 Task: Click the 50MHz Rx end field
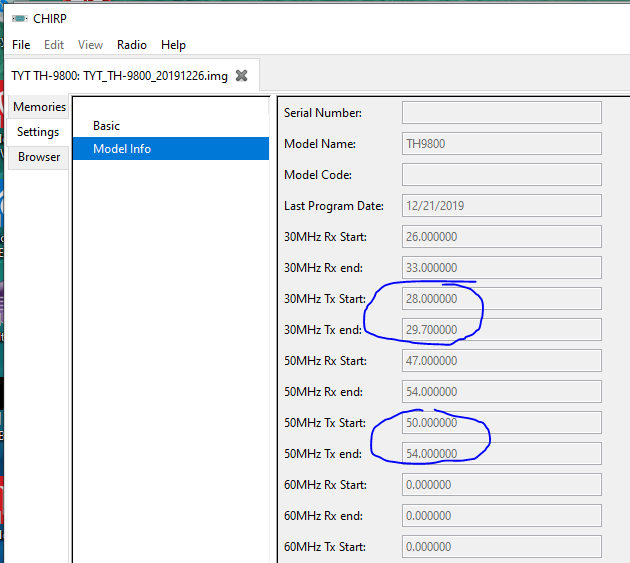tap(501, 391)
